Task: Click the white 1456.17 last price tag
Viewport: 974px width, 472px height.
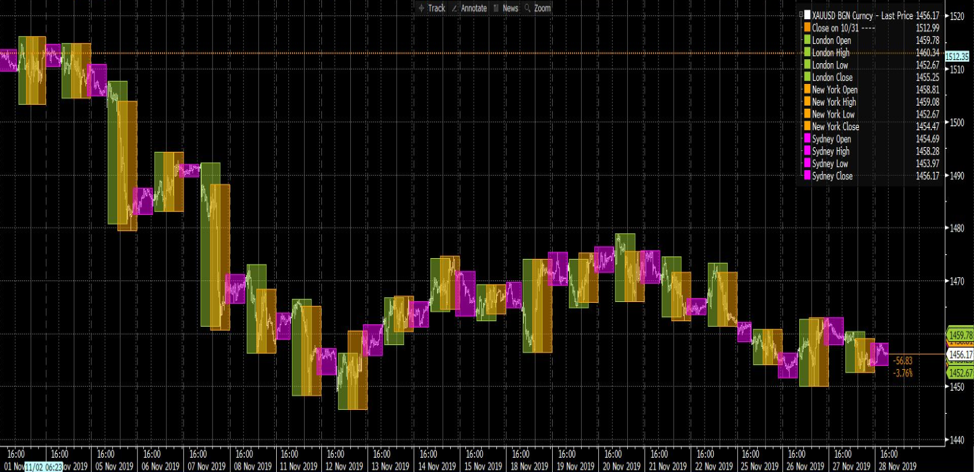Action: (x=960, y=354)
